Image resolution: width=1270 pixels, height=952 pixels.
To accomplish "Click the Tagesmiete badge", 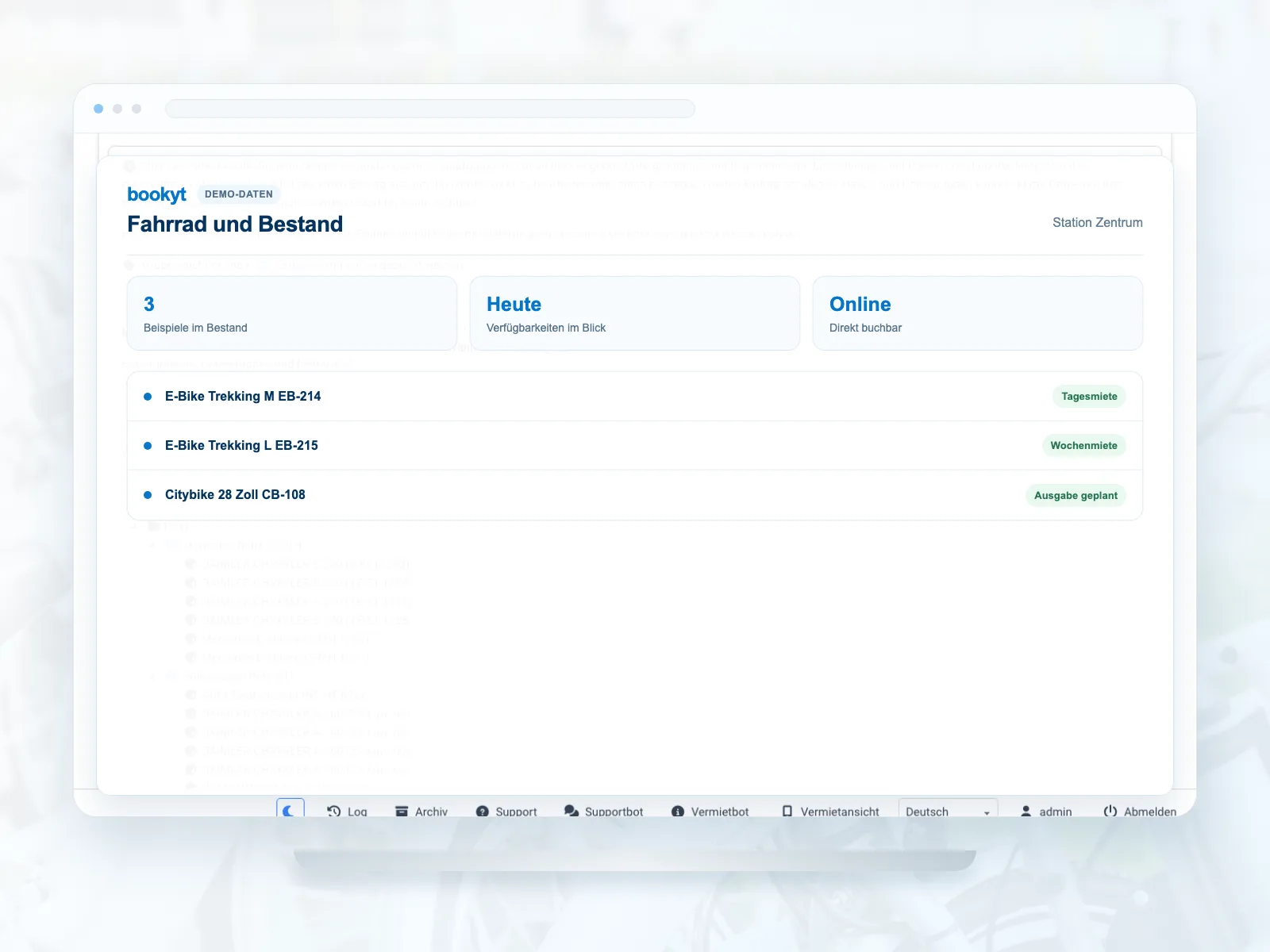I will tap(1089, 397).
